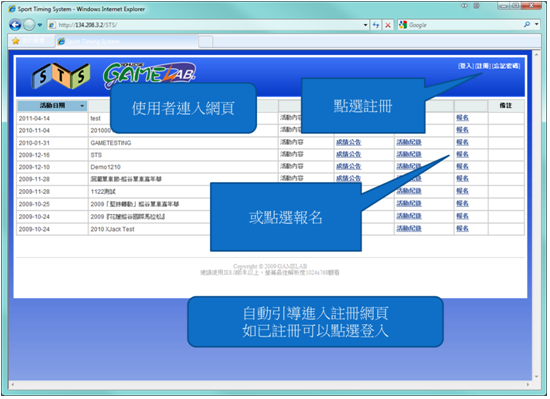Click the red Stop loading icon
Viewport: 550px width, 399px height.
pyautogui.click(x=388, y=25)
